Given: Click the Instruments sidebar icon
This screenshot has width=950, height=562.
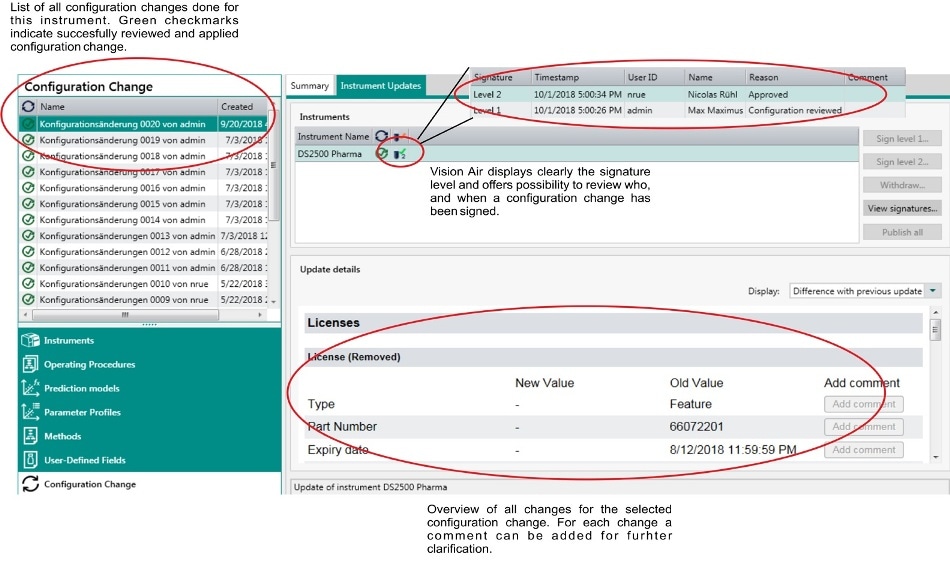Looking at the screenshot, I should coord(30,340).
